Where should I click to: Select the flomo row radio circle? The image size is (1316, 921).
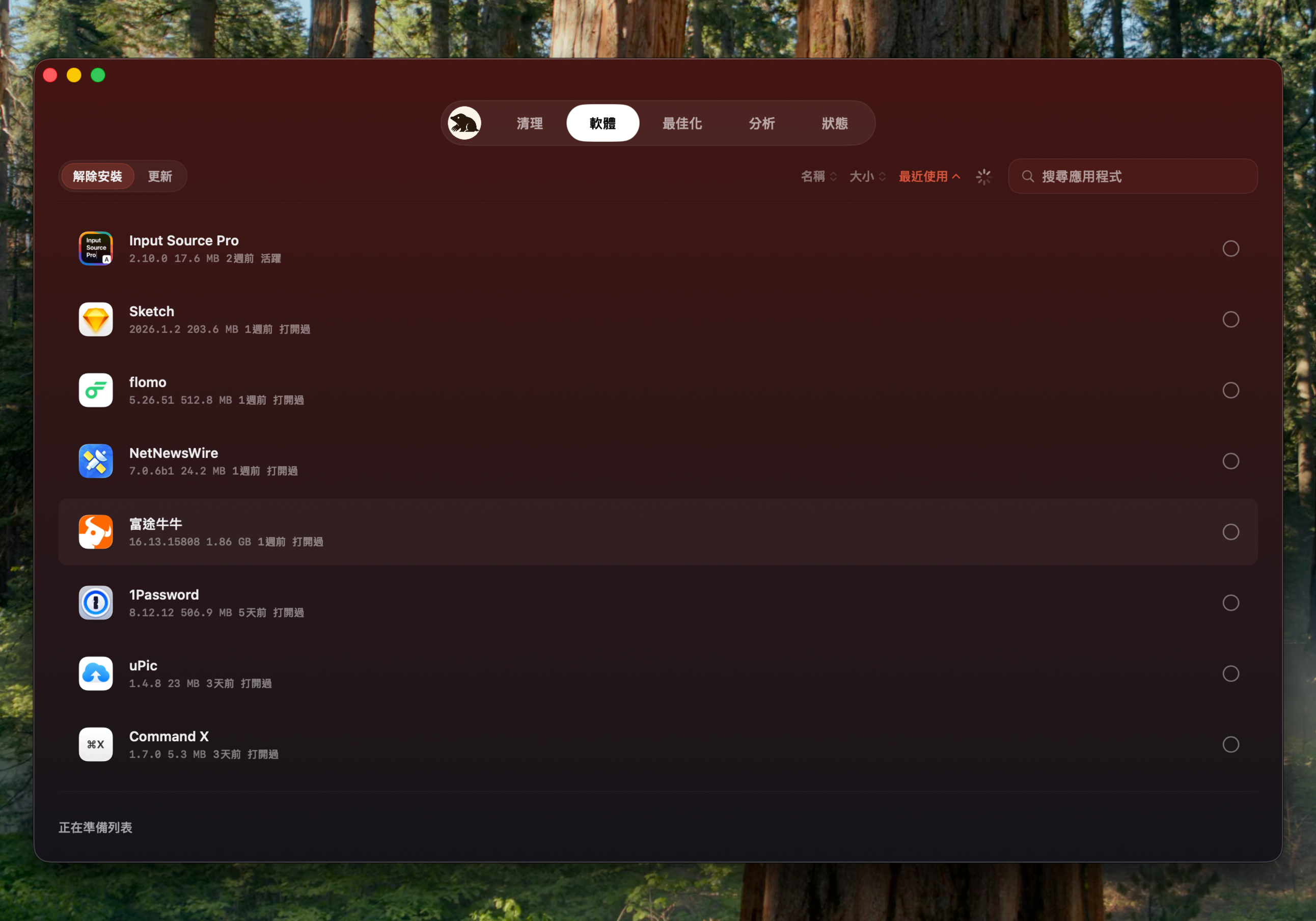point(1230,390)
